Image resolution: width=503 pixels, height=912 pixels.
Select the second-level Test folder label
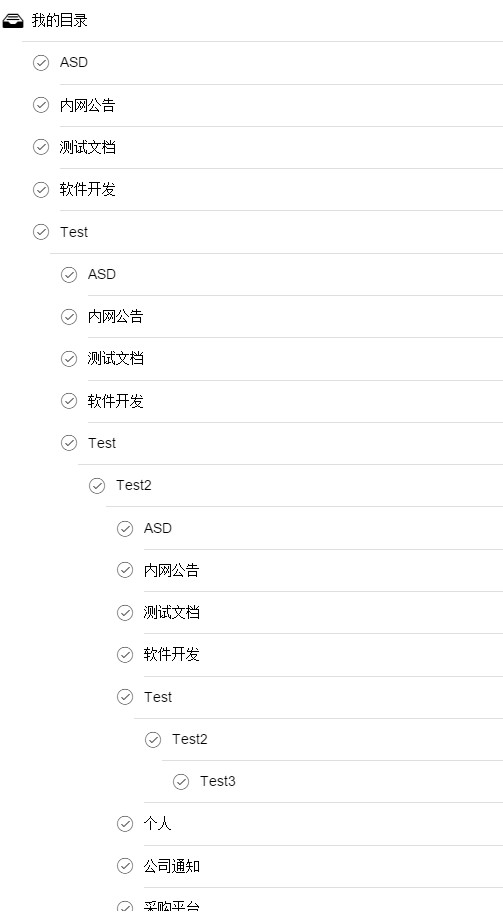pyautogui.click(x=102, y=443)
